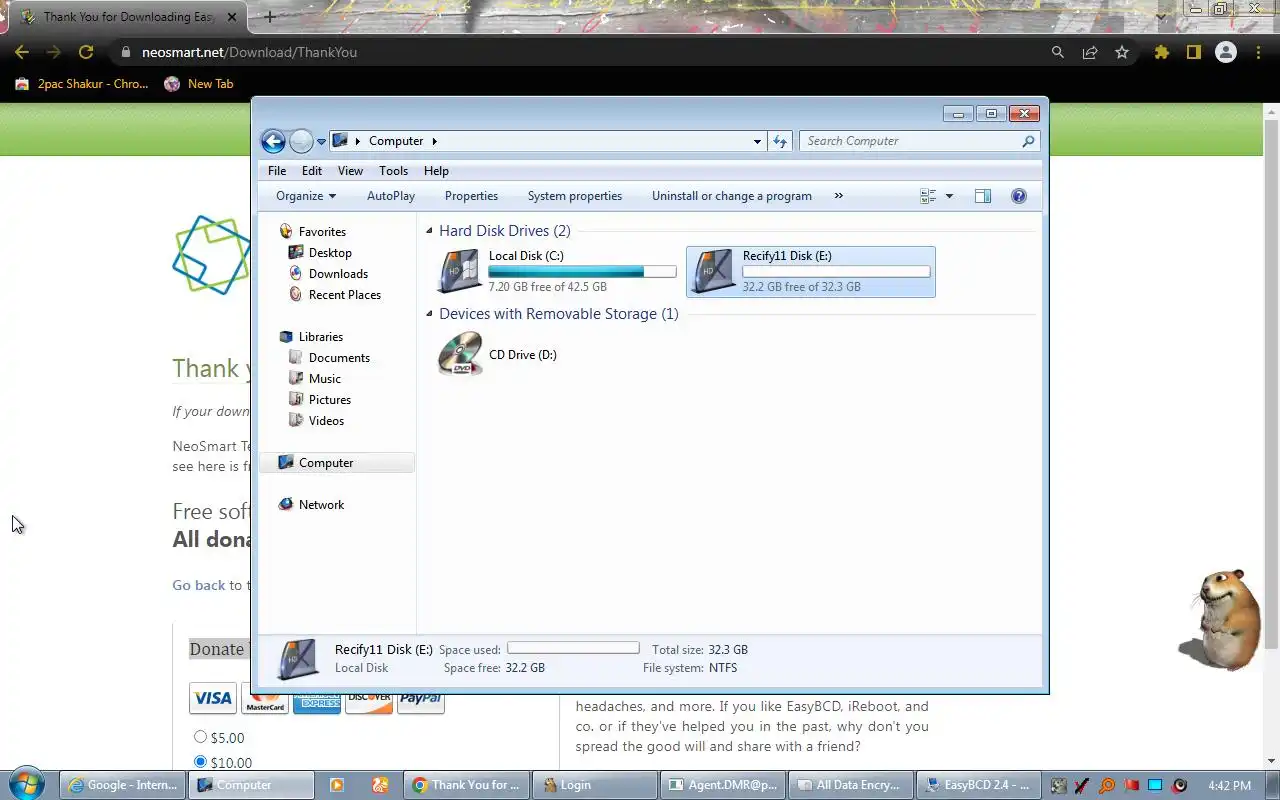Click the Chrome address bar URL
The height and width of the screenshot is (800, 1280).
249,52
